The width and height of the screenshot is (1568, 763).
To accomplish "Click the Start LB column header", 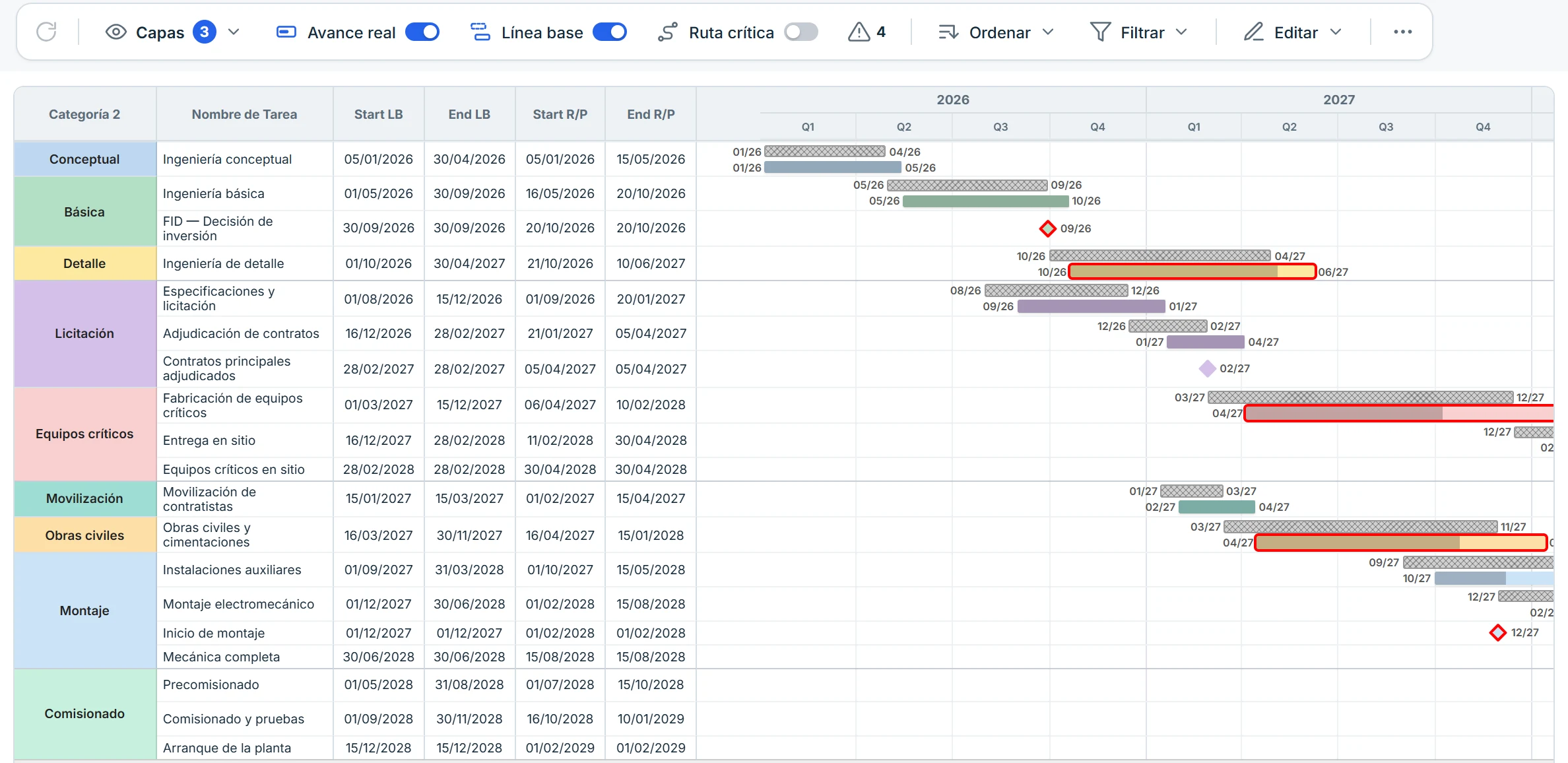I will point(378,114).
